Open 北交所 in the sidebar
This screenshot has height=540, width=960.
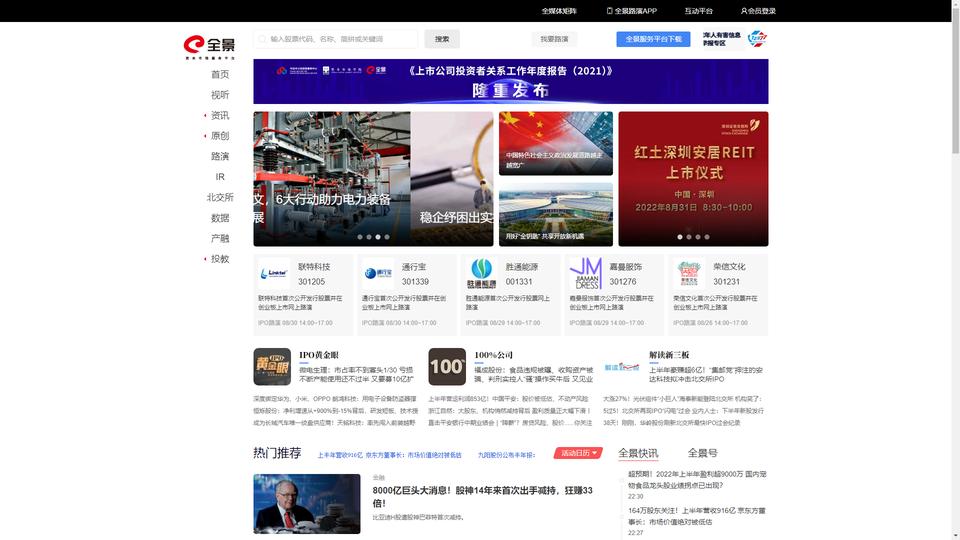[x=220, y=197]
